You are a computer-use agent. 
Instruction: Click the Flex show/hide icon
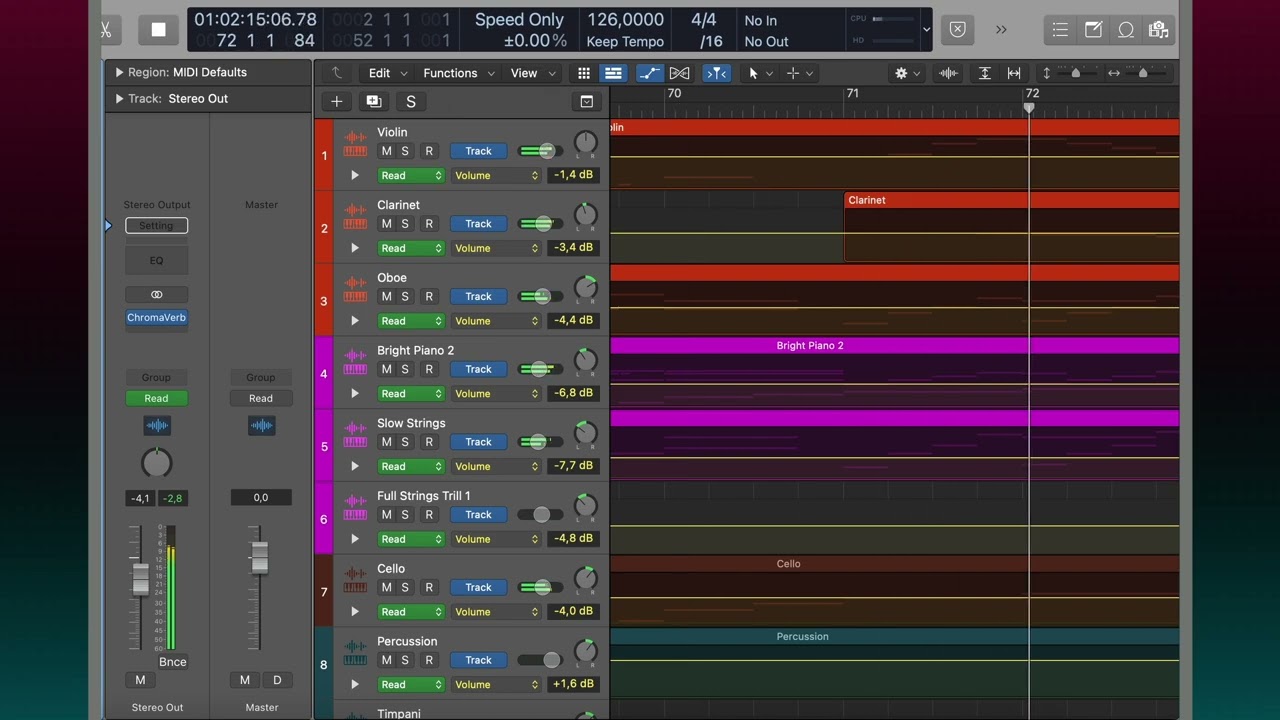click(x=679, y=73)
